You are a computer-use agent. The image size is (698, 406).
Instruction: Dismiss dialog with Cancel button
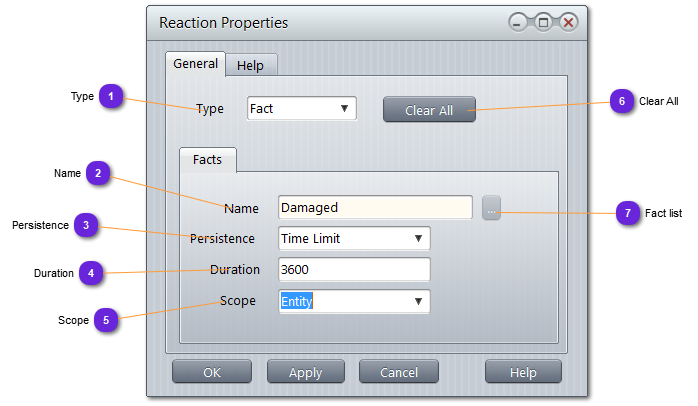point(398,372)
